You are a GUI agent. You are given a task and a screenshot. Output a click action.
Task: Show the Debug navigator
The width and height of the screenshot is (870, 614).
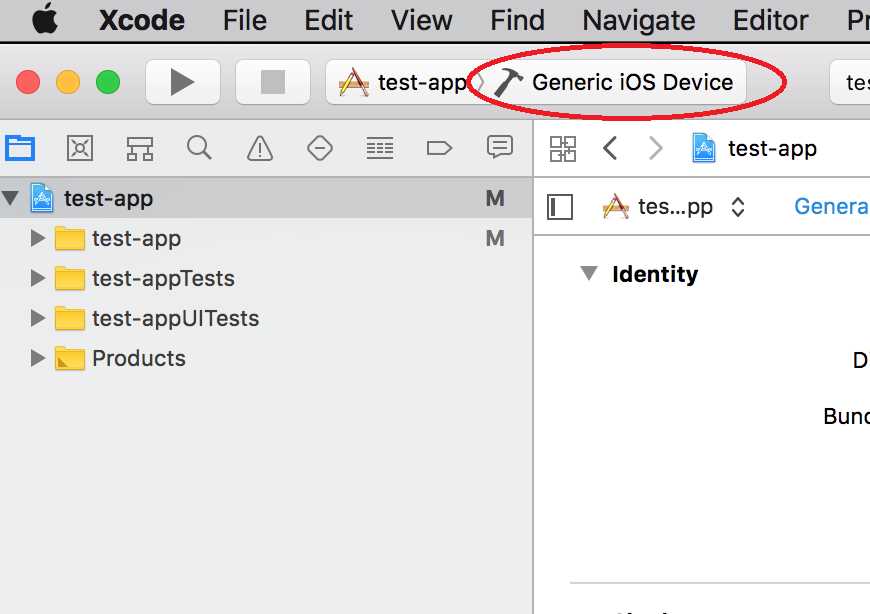[380, 148]
